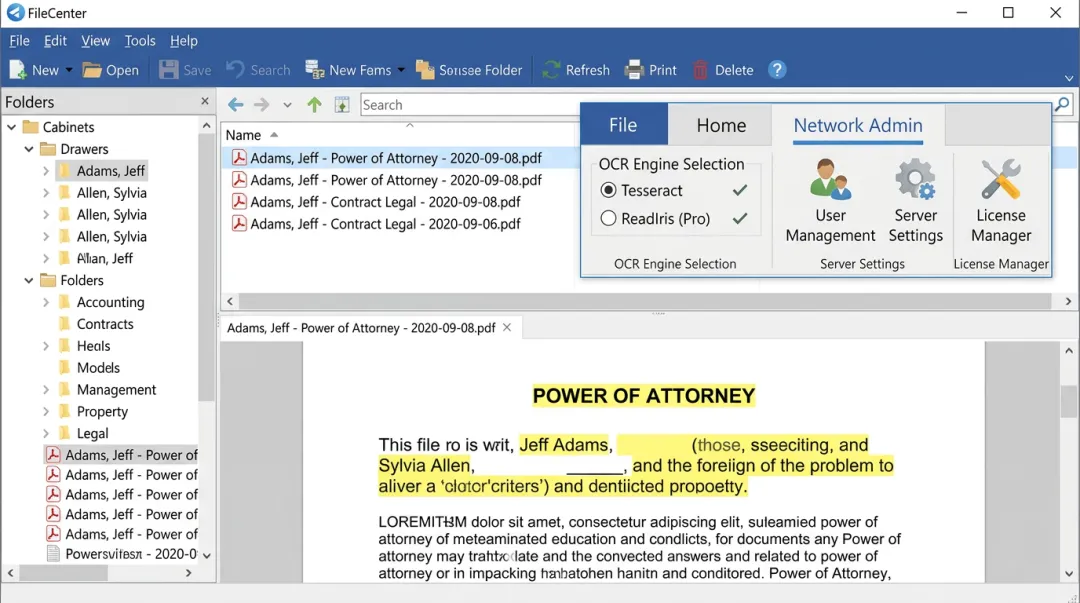Open License Manager tools icon
This screenshot has height=603, width=1080.
(1001, 179)
